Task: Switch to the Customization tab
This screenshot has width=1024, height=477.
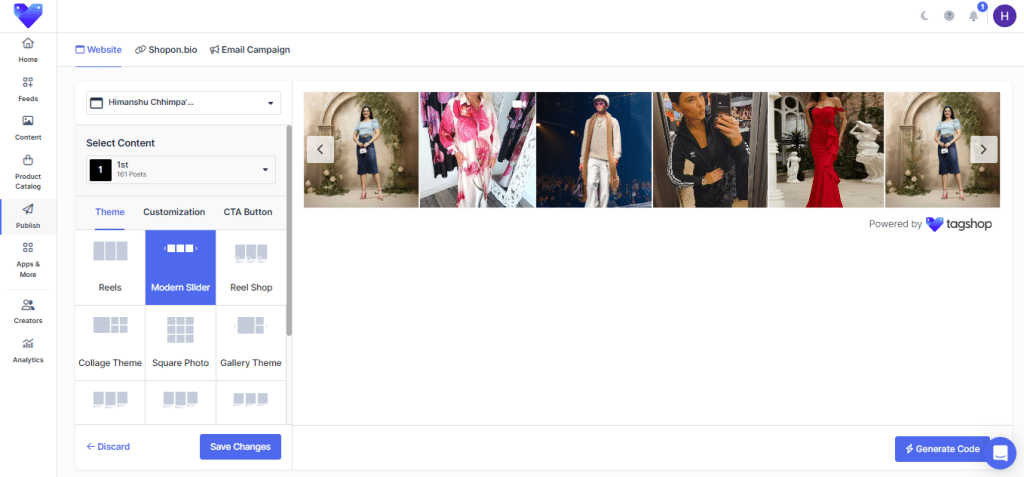Action: tap(174, 212)
